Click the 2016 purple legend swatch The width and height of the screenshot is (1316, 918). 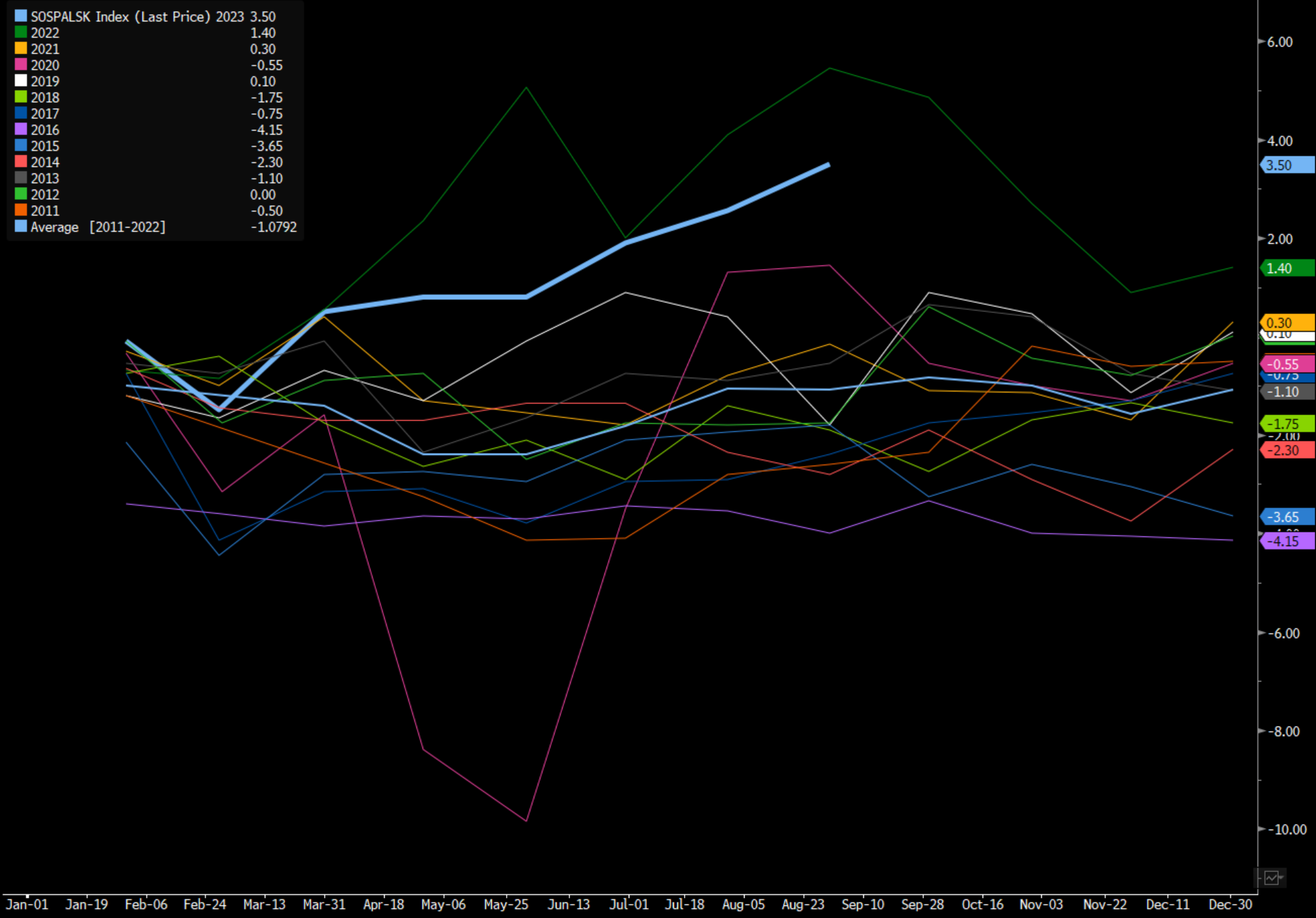click(x=21, y=129)
